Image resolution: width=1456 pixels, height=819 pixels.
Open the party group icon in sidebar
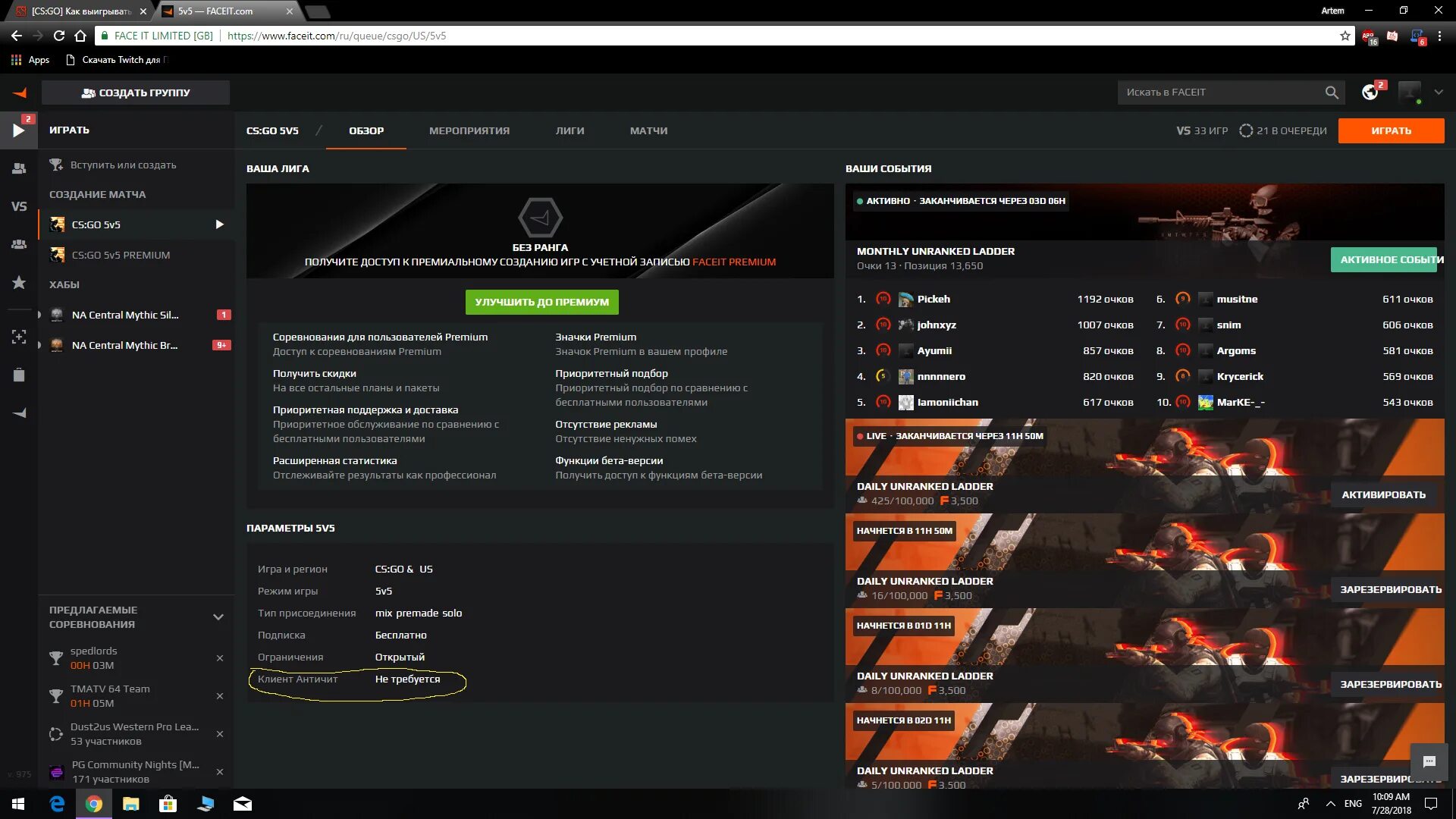(x=19, y=168)
